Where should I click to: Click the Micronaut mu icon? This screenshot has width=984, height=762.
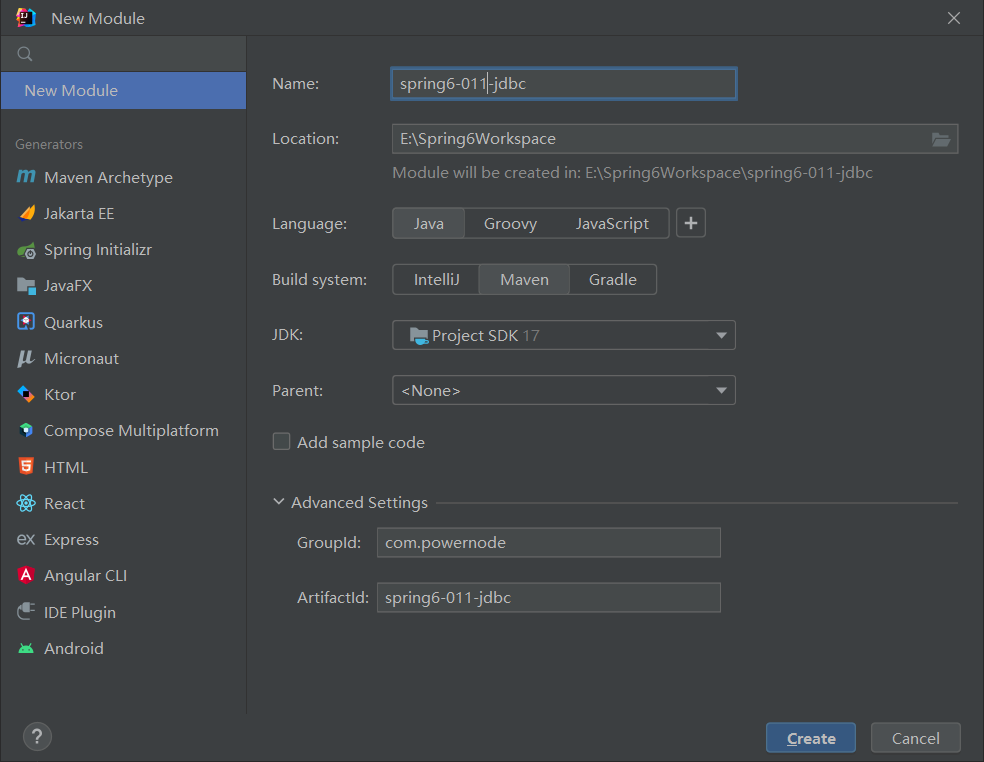click(x=26, y=358)
